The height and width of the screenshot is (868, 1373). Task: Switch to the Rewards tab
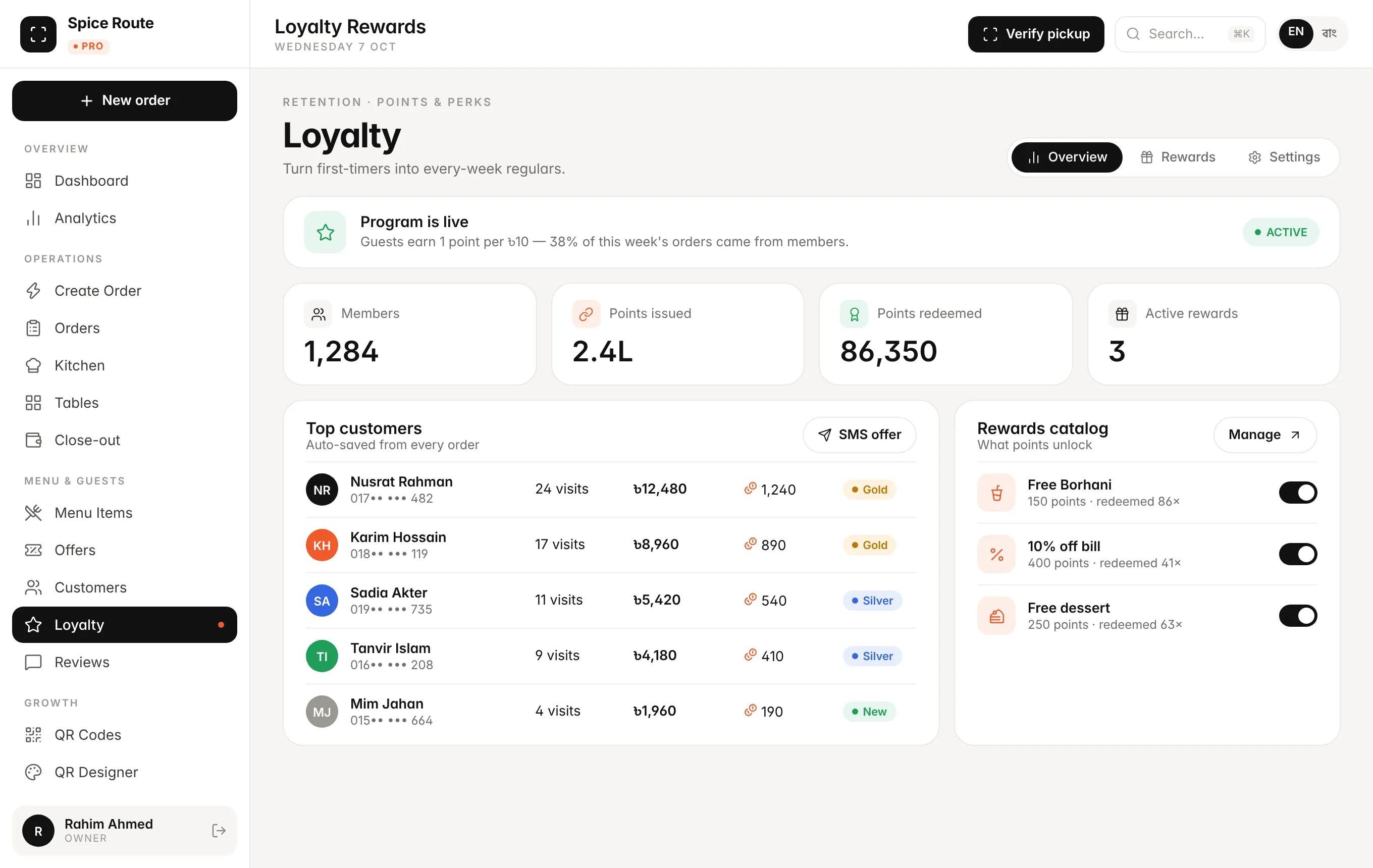point(1178,157)
